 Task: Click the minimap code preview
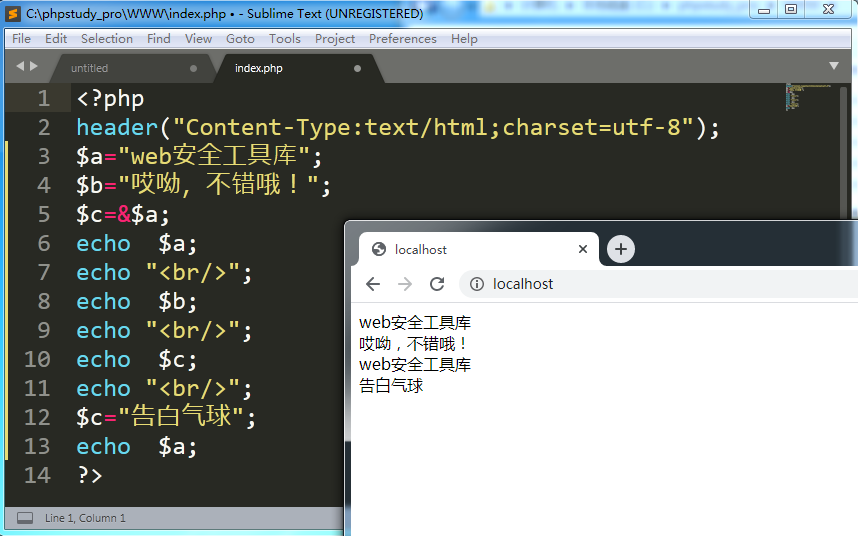pyautogui.click(x=808, y=97)
